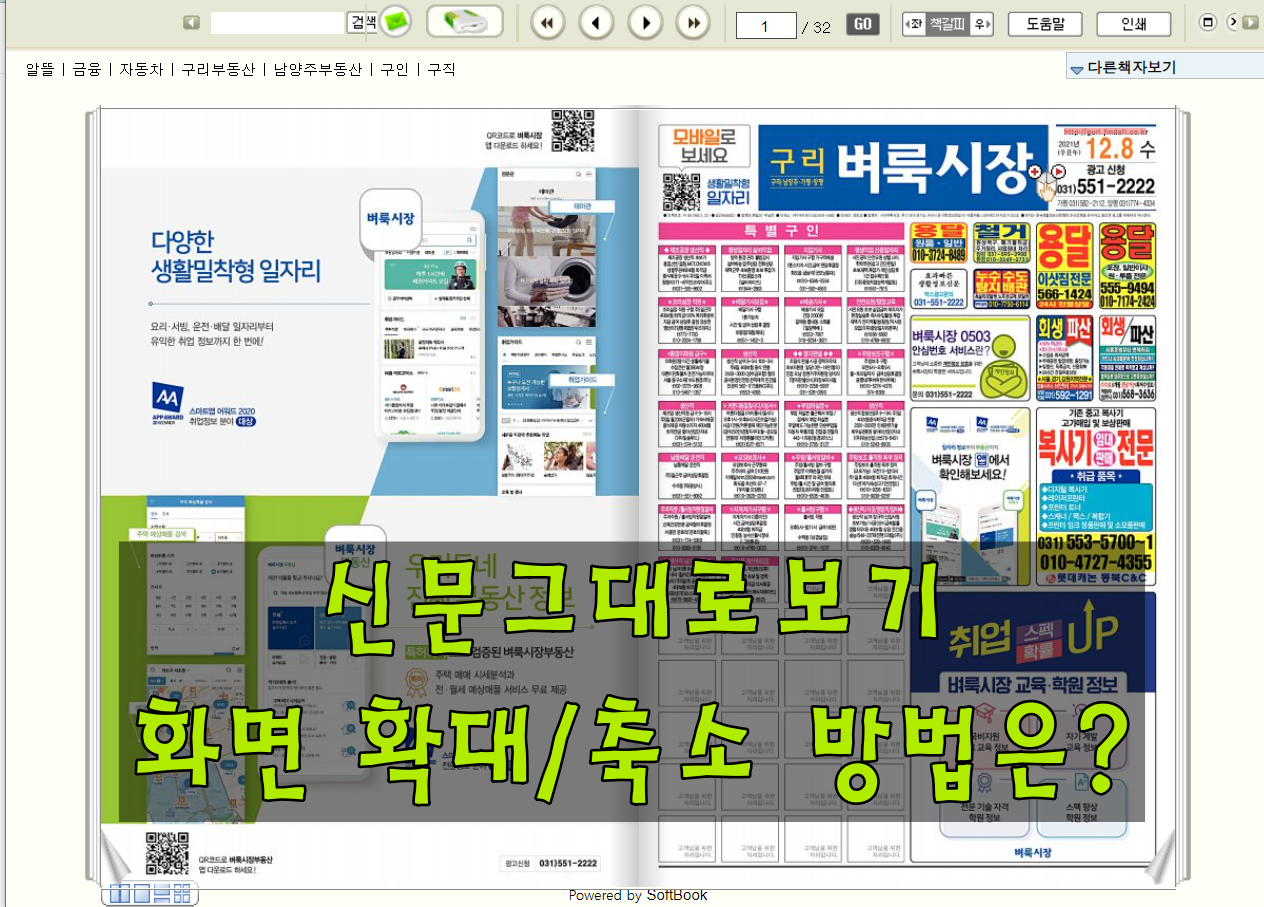Select the thumbnail grid view icon
This screenshot has height=907, width=1264.
(182, 894)
